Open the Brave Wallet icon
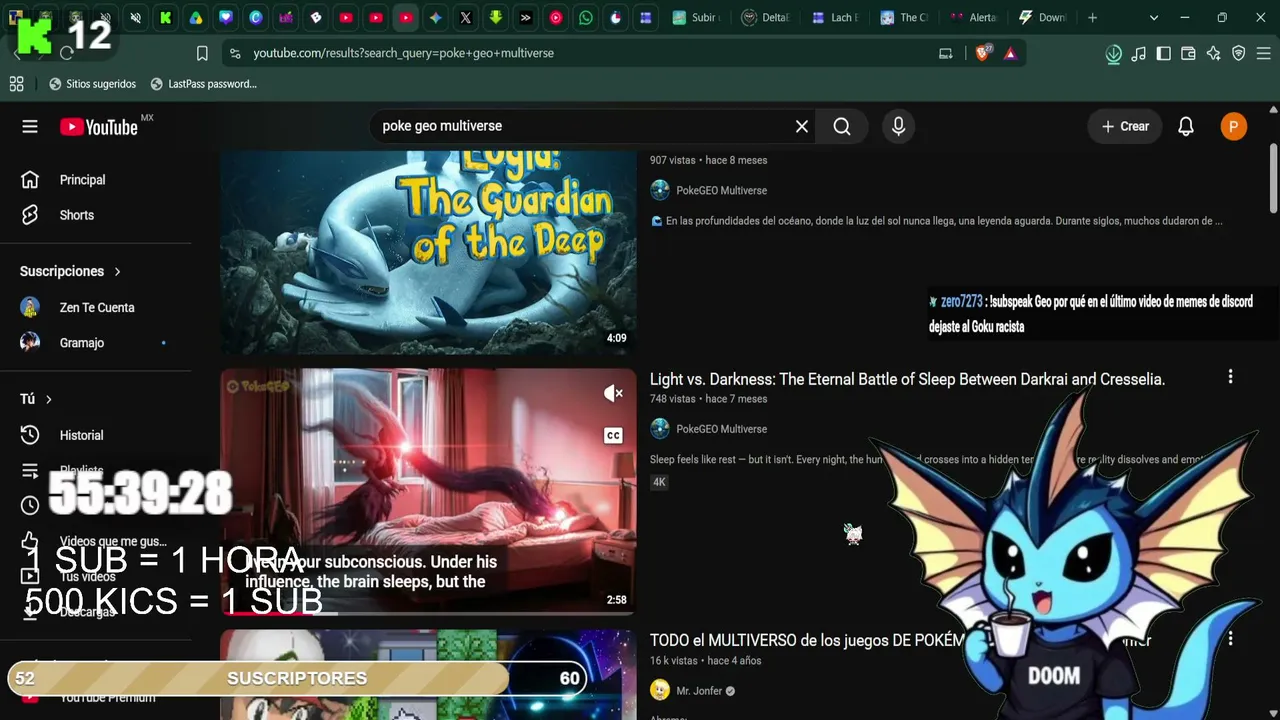Screen dimensions: 1280x720 coord(1188,54)
